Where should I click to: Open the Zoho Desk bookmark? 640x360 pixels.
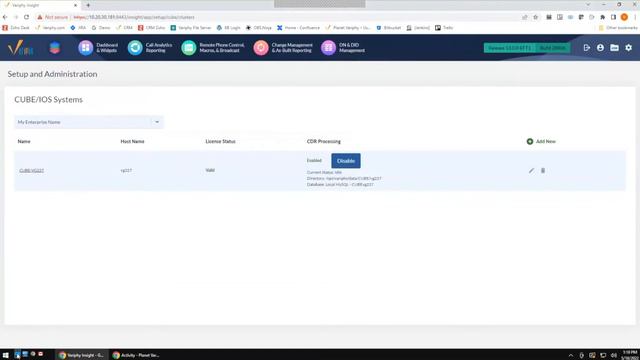tap(16, 28)
